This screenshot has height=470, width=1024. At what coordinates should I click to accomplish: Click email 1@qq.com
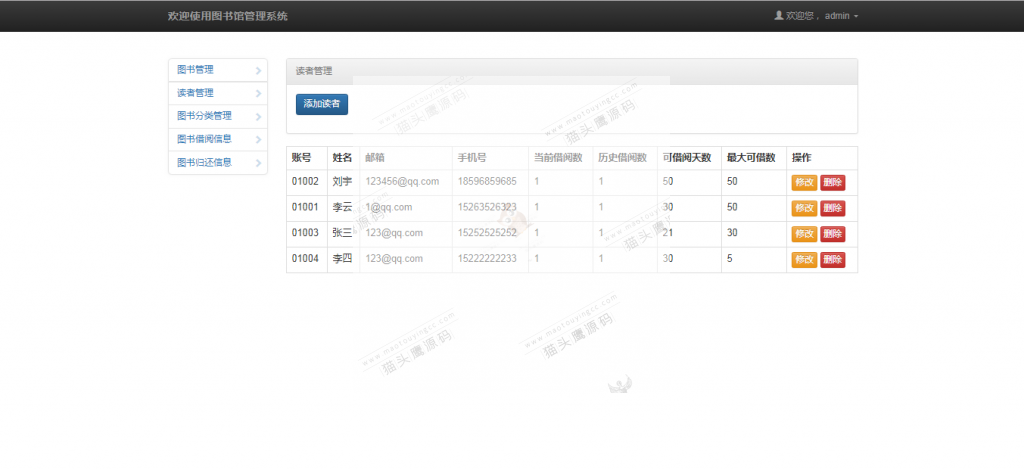click(x=389, y=207)
